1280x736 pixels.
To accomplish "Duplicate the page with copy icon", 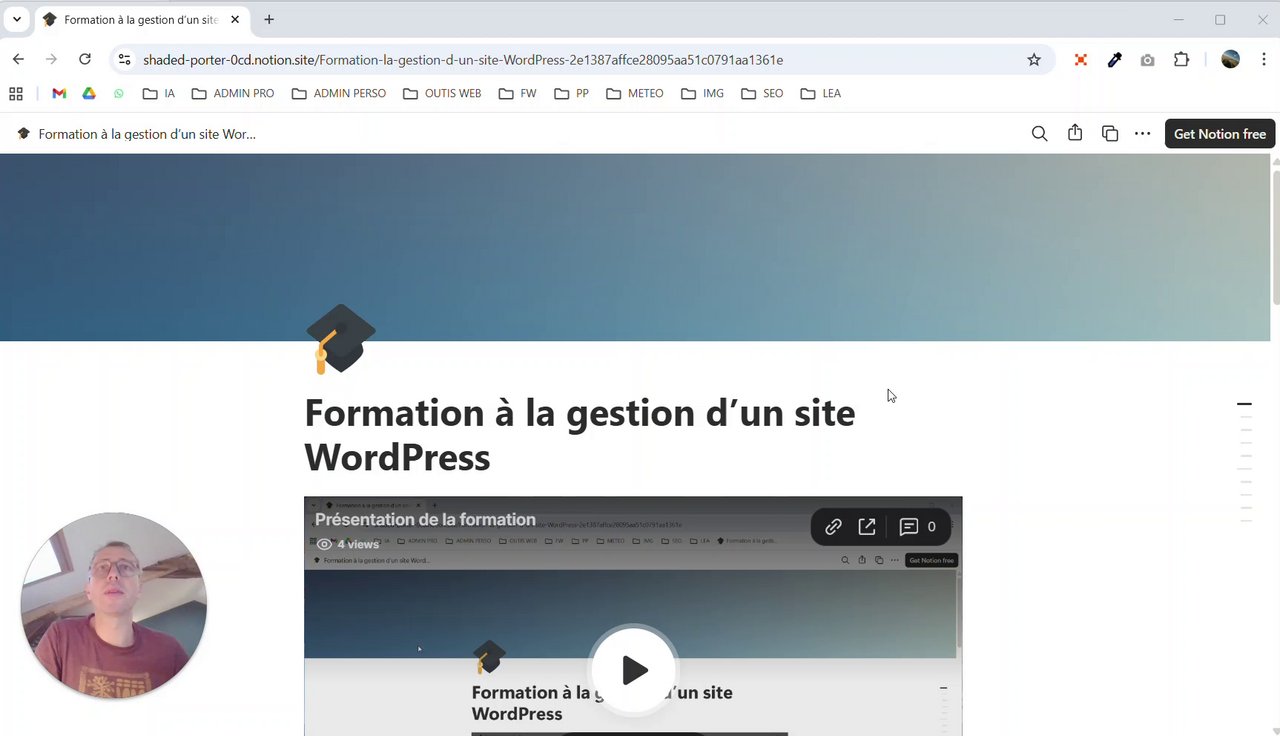I will tap(1110, 134).
